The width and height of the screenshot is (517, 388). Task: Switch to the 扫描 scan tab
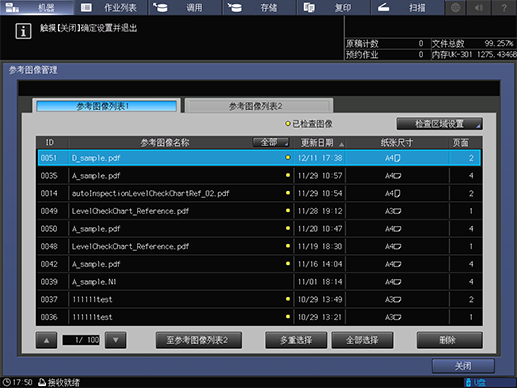tap(408, 7)
